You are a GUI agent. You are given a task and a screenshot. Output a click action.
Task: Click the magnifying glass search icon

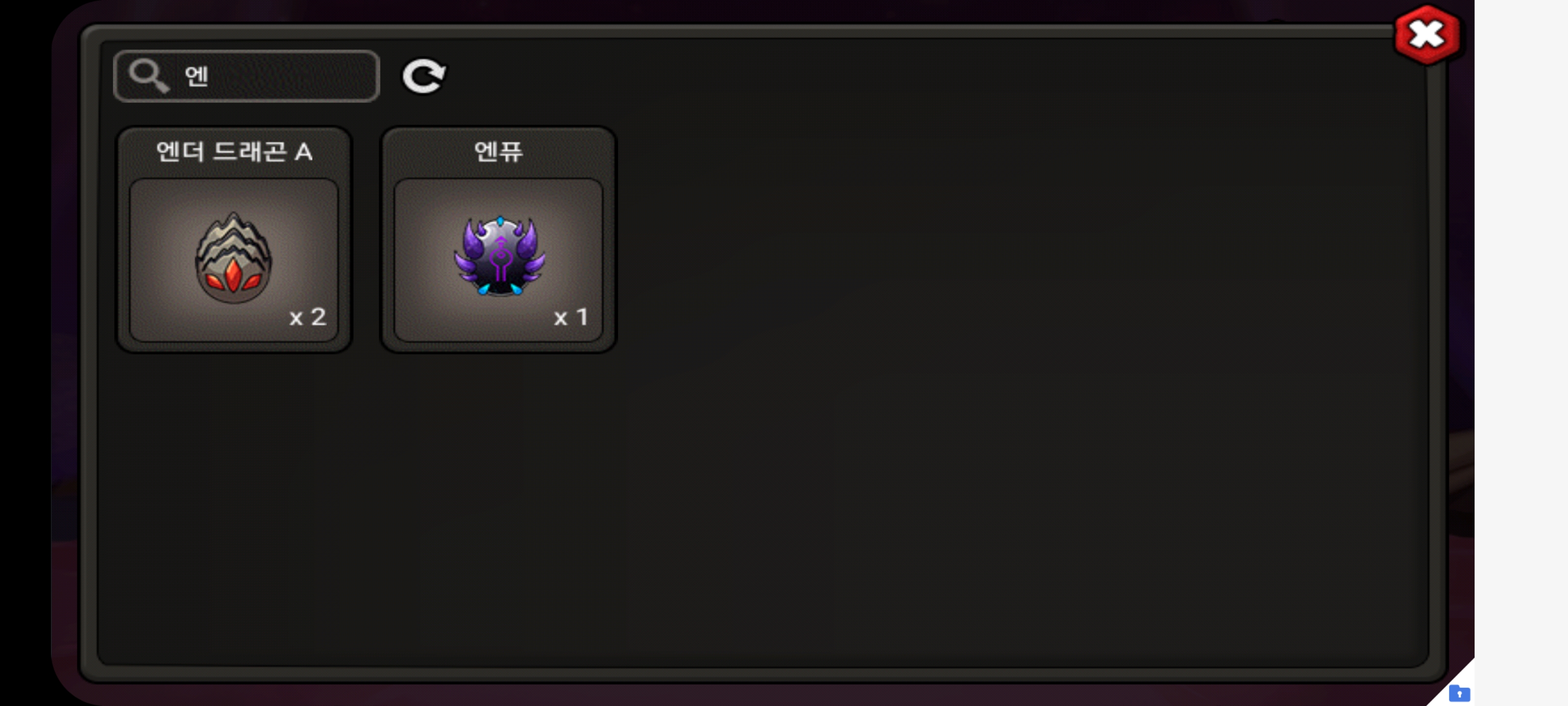coord(148,76)
